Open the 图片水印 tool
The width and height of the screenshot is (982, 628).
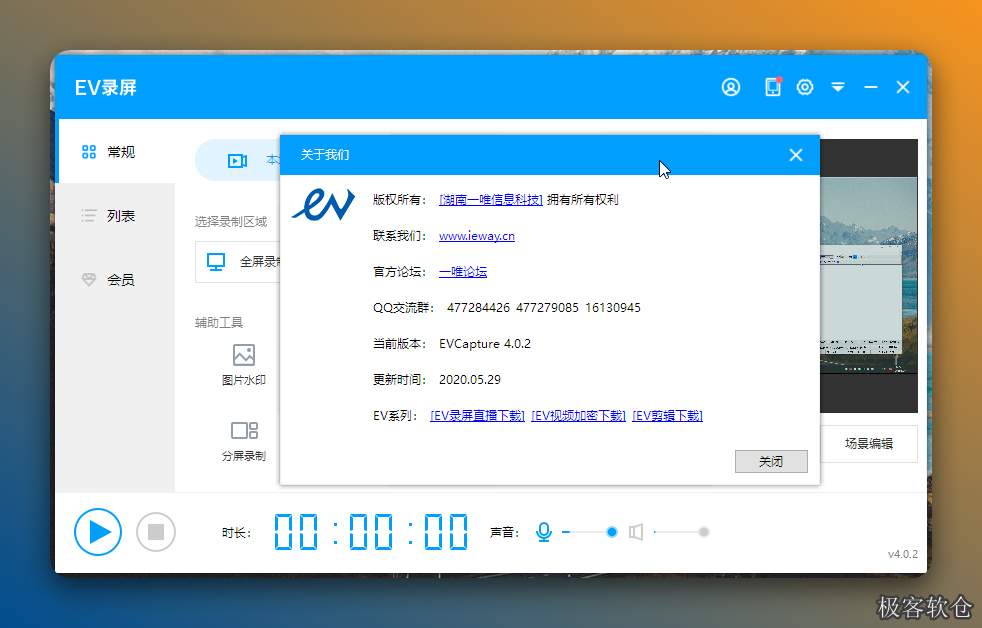coord(244,365)
